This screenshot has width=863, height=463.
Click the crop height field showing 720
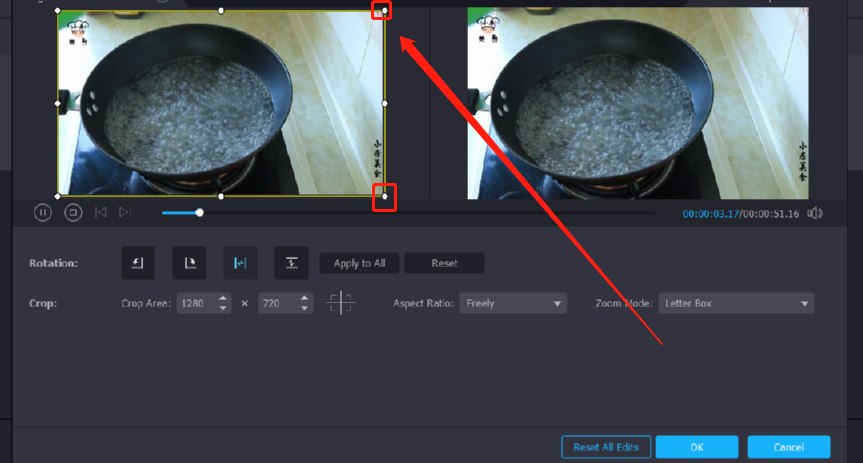(275, 303)
